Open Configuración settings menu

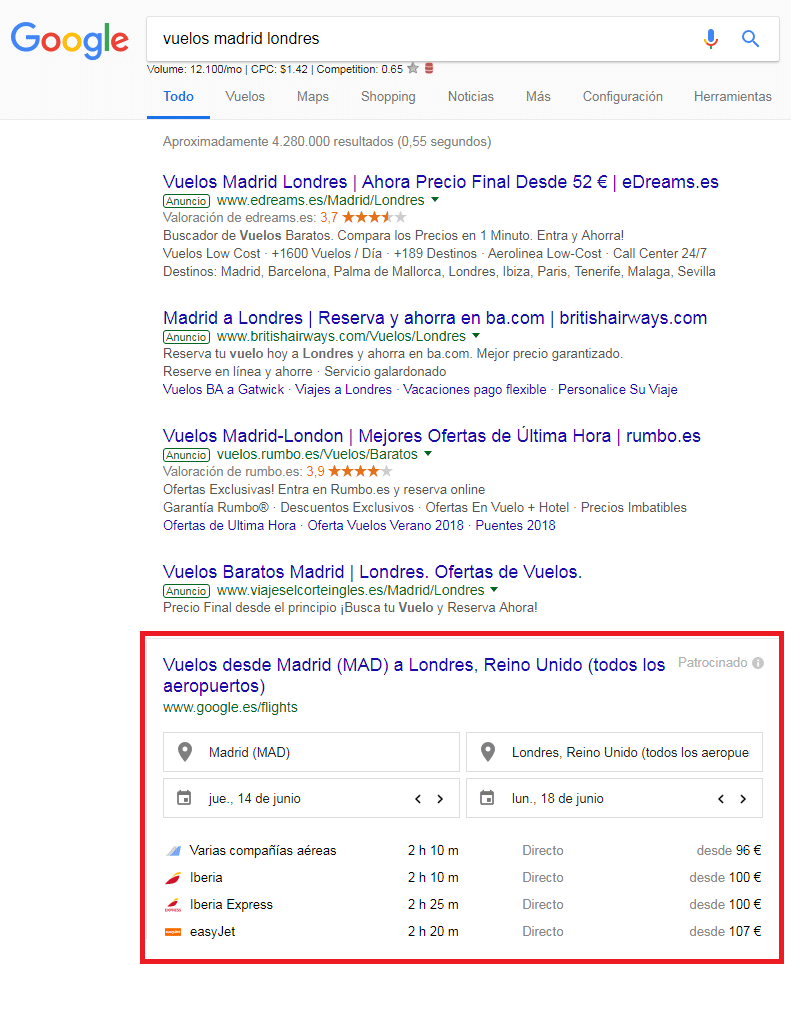pyautogui.click(x=623, y=96)
